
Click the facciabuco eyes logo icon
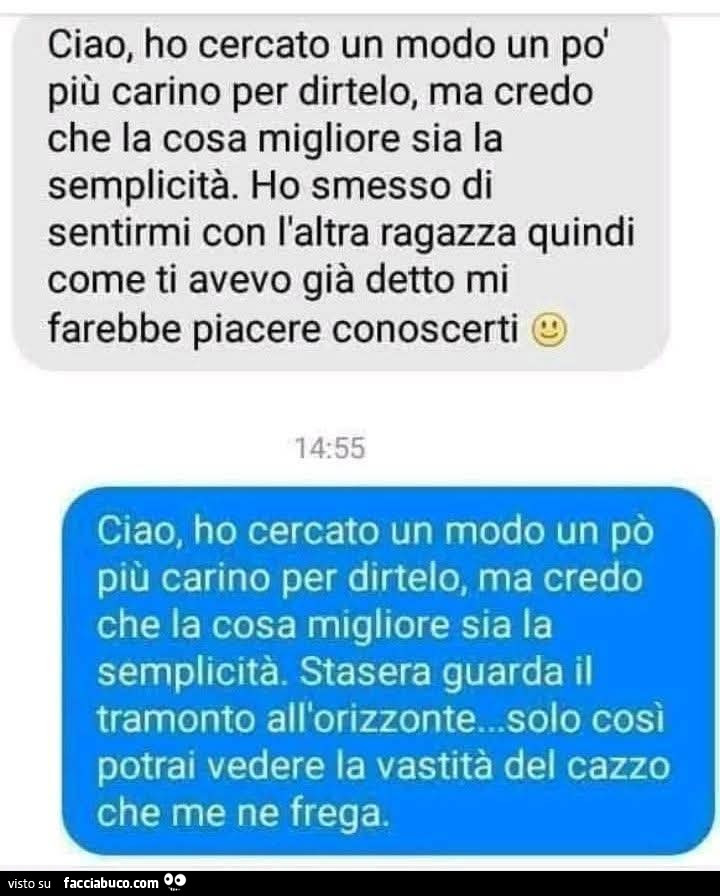click(x=175, y=882)
